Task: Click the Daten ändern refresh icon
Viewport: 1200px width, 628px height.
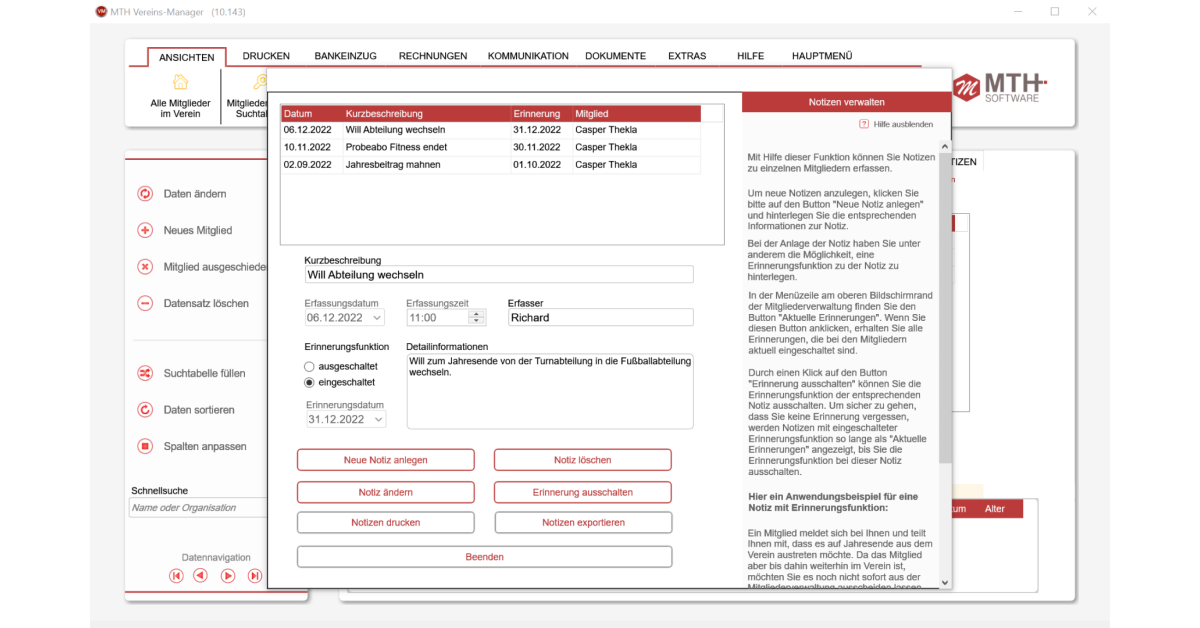Action: click(x=145, y=194)
